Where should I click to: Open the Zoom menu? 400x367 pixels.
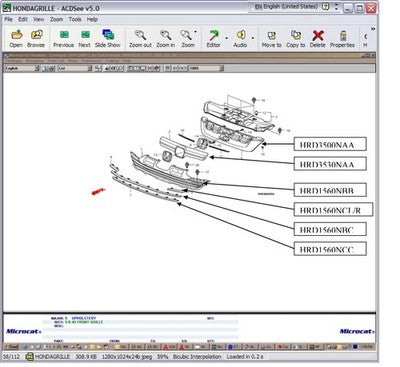[56, 19]
